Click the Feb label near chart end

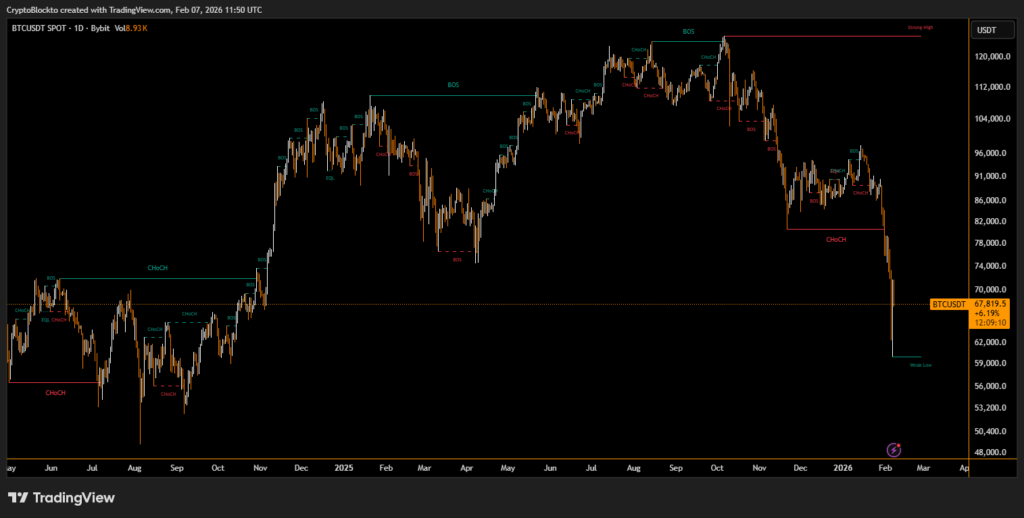(x=884, y=467)
